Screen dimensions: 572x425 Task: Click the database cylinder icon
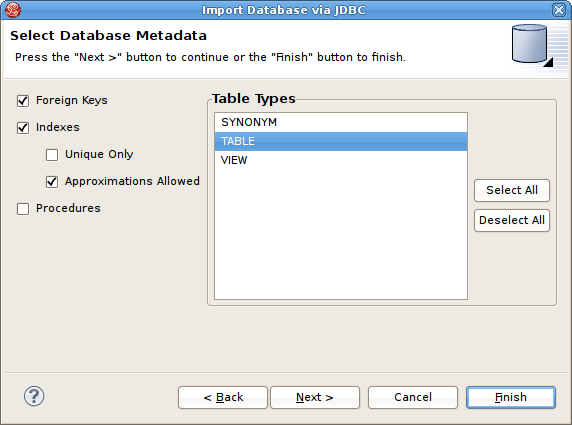(x=532, y=45)
